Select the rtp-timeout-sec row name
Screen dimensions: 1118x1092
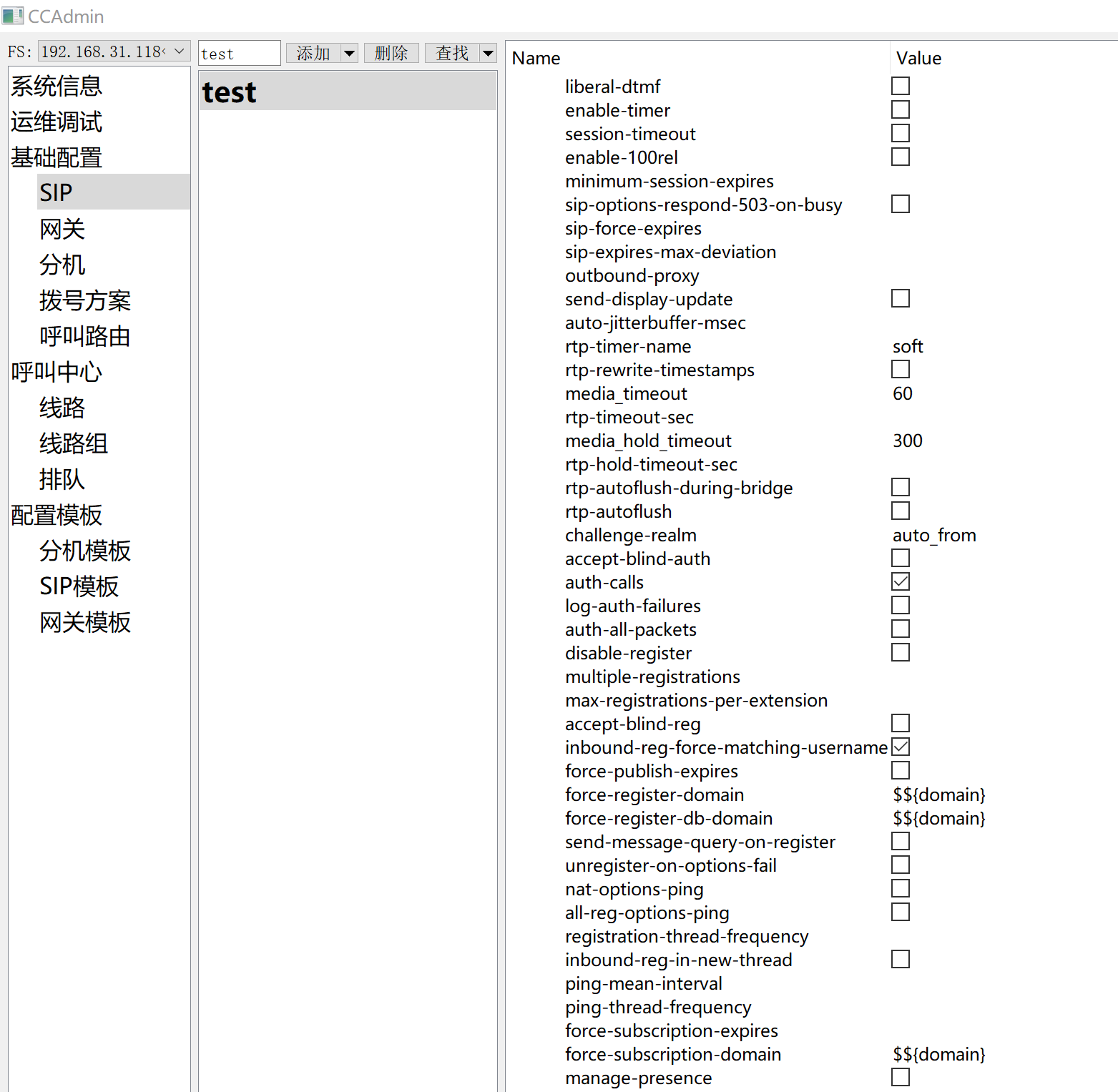(629, 417)
